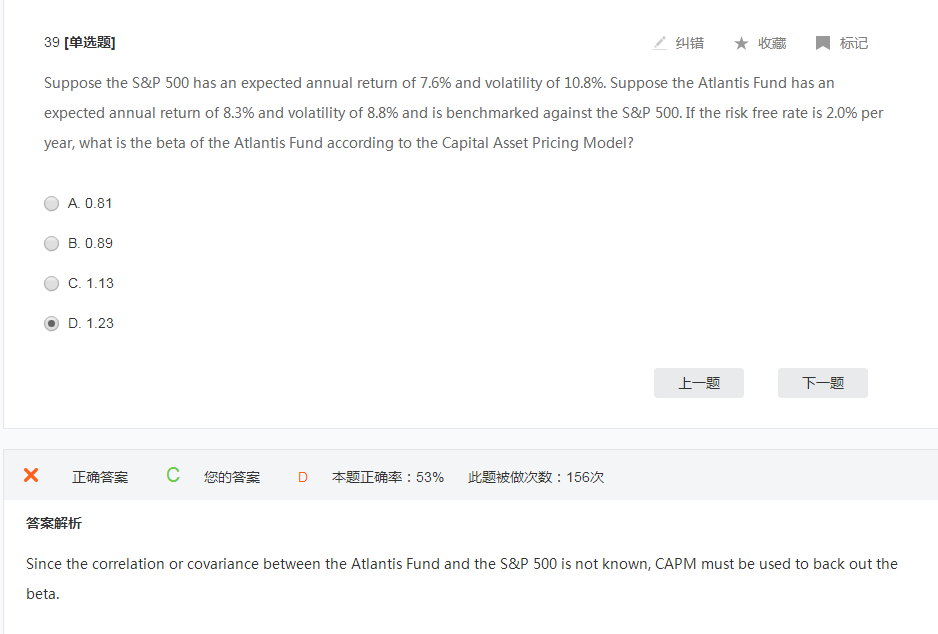Viewport: 938px width, 634px height.
Task: Click the orange your-answer letter D
Action: 302,477
